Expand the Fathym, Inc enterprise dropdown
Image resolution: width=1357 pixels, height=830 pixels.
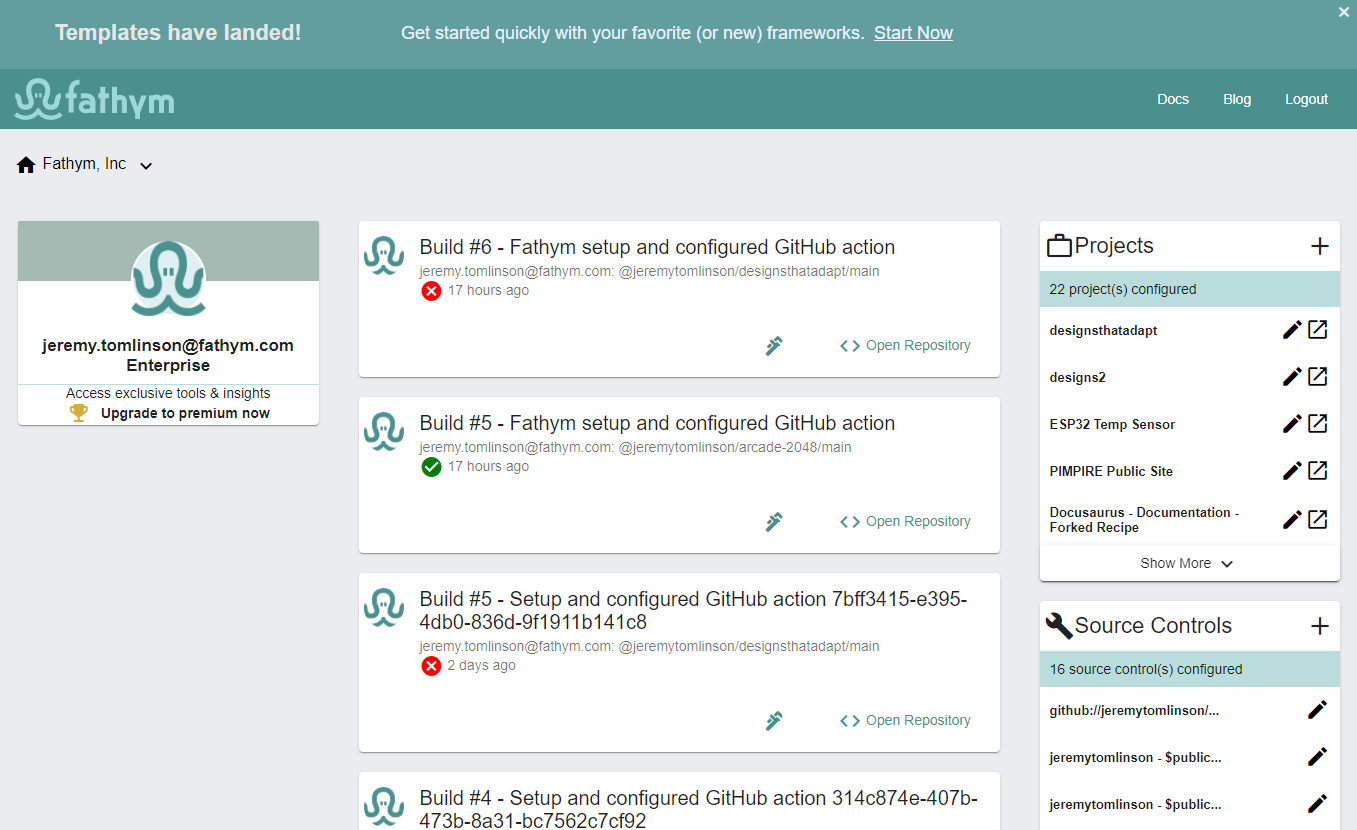(146, 166)
